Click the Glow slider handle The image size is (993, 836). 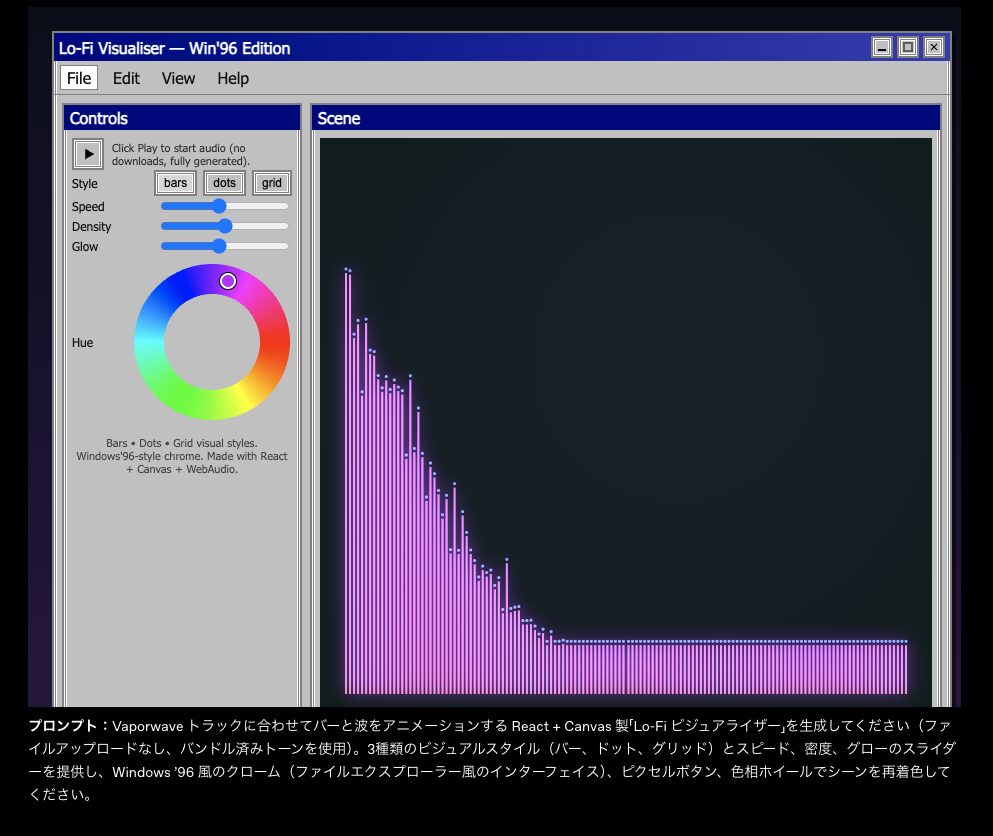[219, 246]
